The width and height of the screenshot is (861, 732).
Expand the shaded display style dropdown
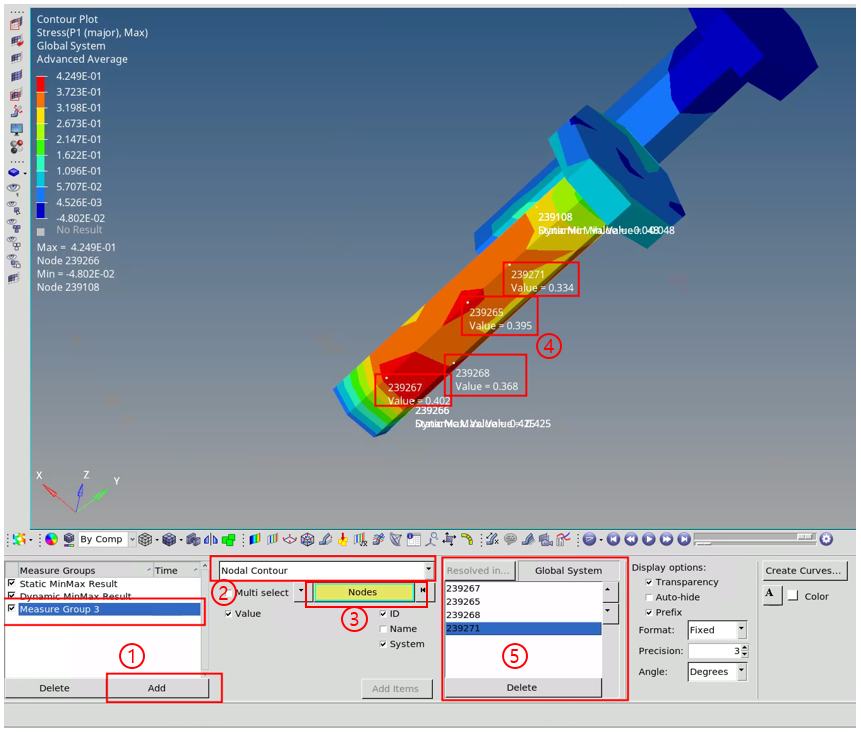pos(181,540)
